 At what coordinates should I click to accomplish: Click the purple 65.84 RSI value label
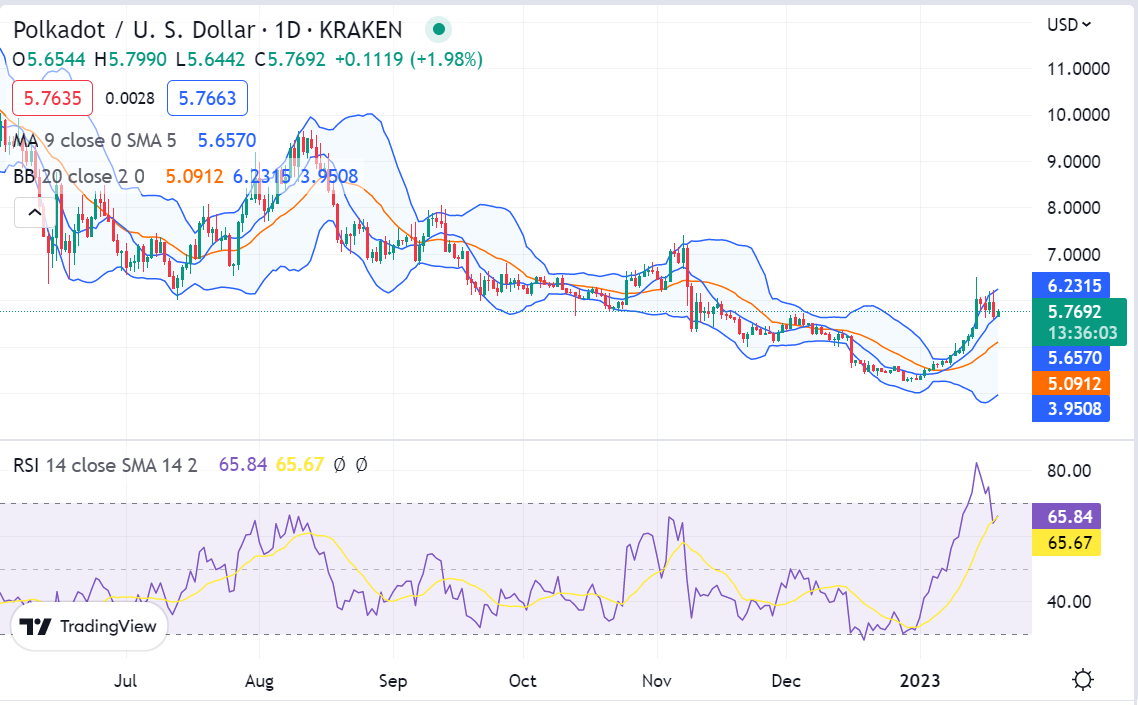pos(1066,516)
